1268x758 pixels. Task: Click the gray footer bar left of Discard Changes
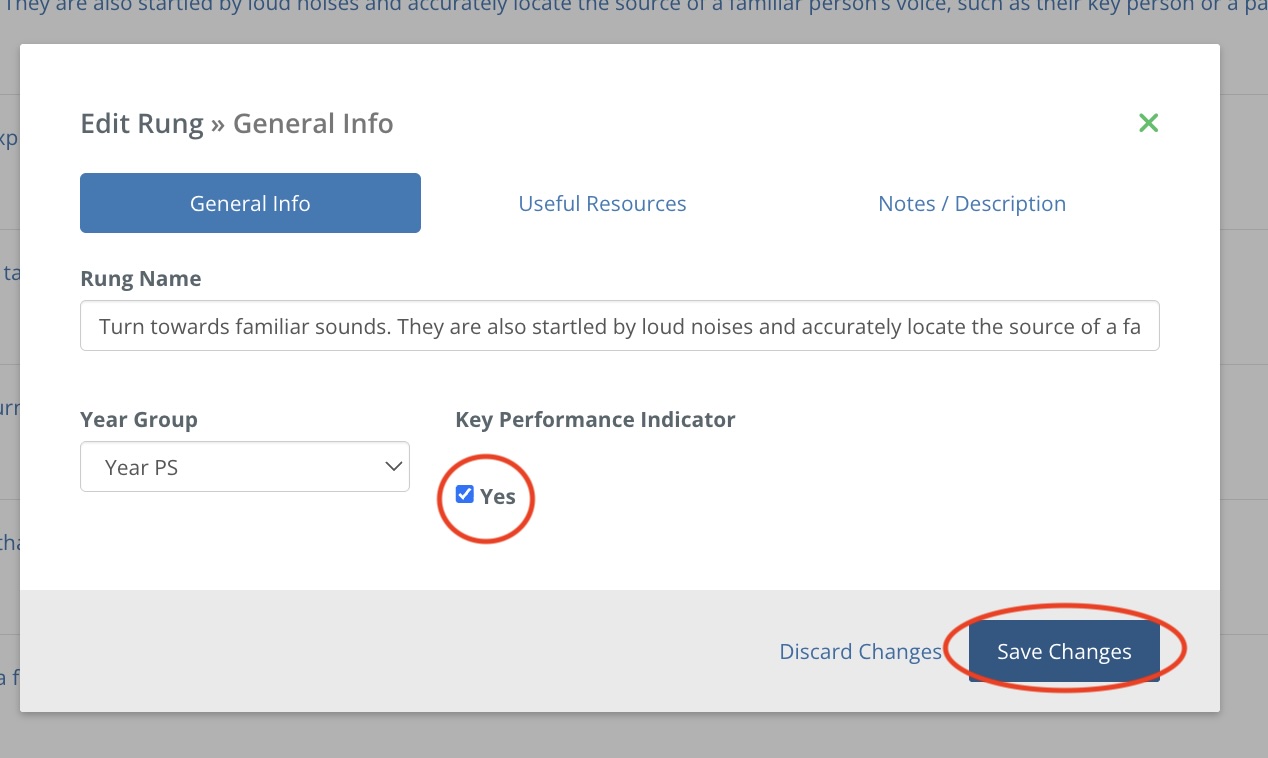point(400,651)
